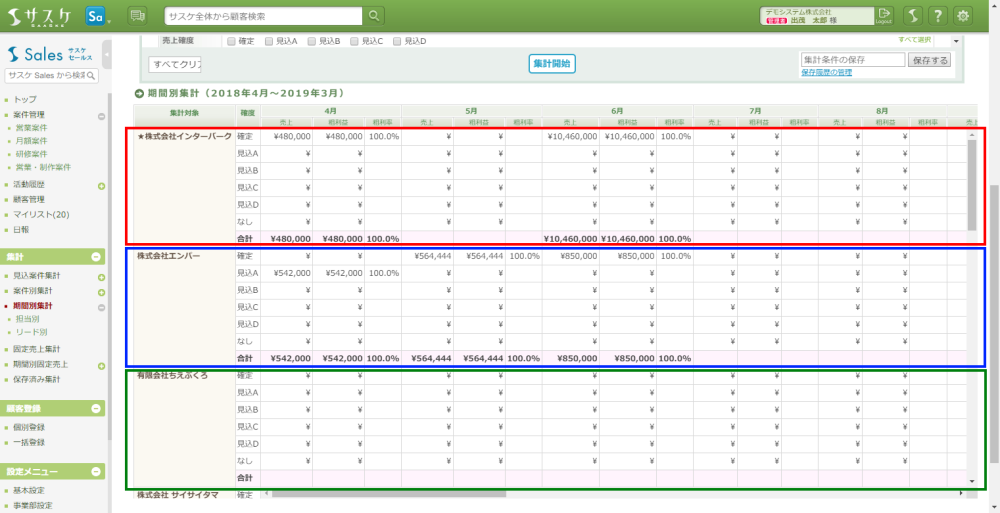Select 固定売上集計 in the sidebar menu

point(37,349)
